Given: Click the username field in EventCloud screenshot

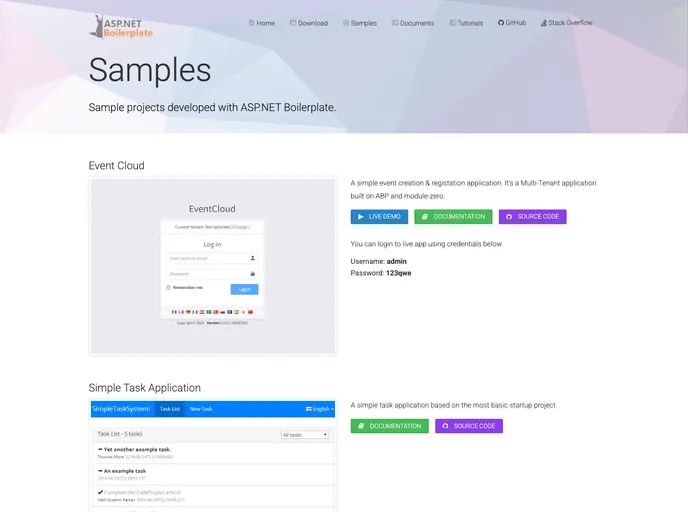Looking at the screenshot, I should click(x=212, y=258).
